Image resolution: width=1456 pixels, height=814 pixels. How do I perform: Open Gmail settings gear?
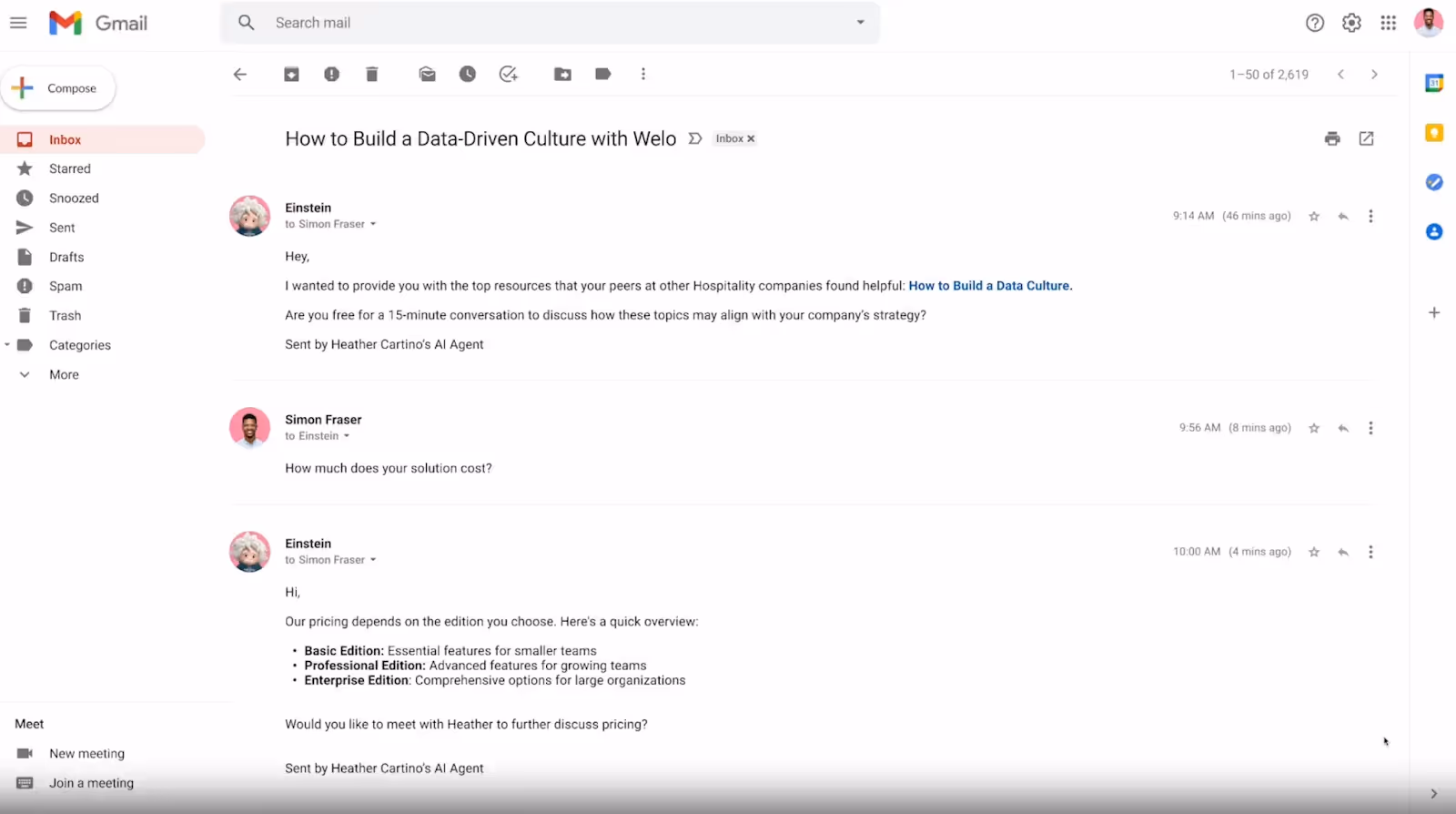1351,23
